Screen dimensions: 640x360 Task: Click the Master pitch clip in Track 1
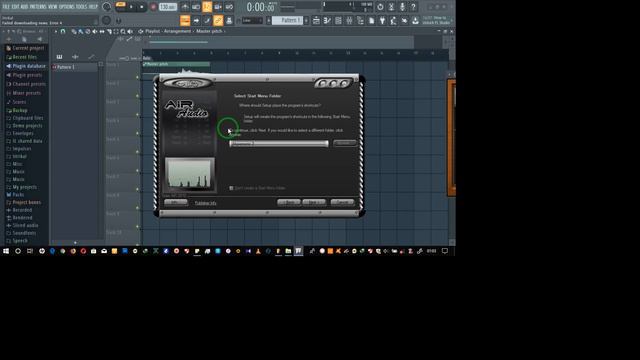click(x=176, y=64)
